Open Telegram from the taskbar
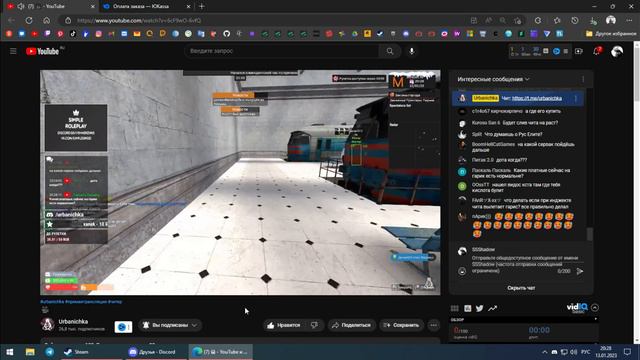640x360 pixels. click(49, 352)
